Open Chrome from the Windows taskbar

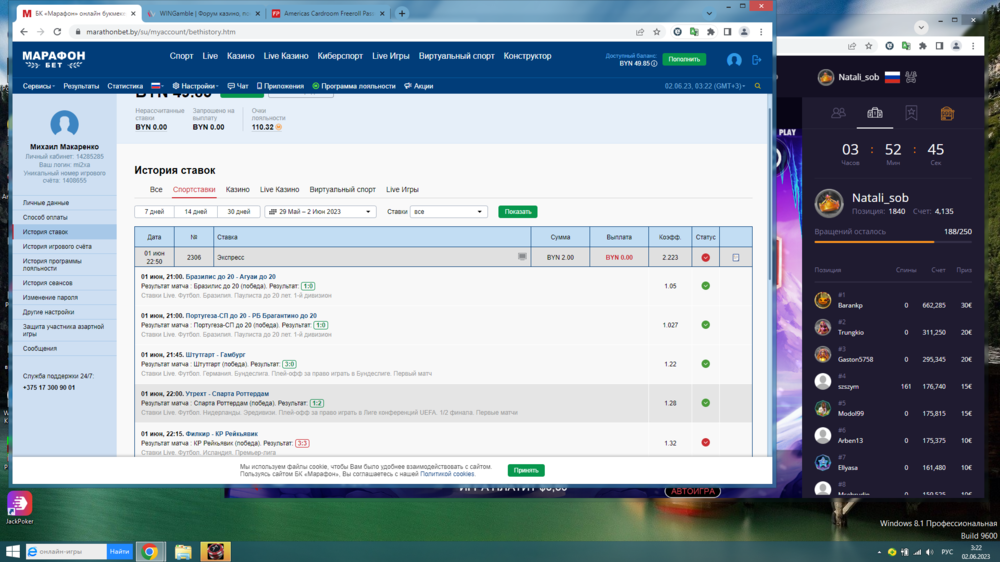150,551
